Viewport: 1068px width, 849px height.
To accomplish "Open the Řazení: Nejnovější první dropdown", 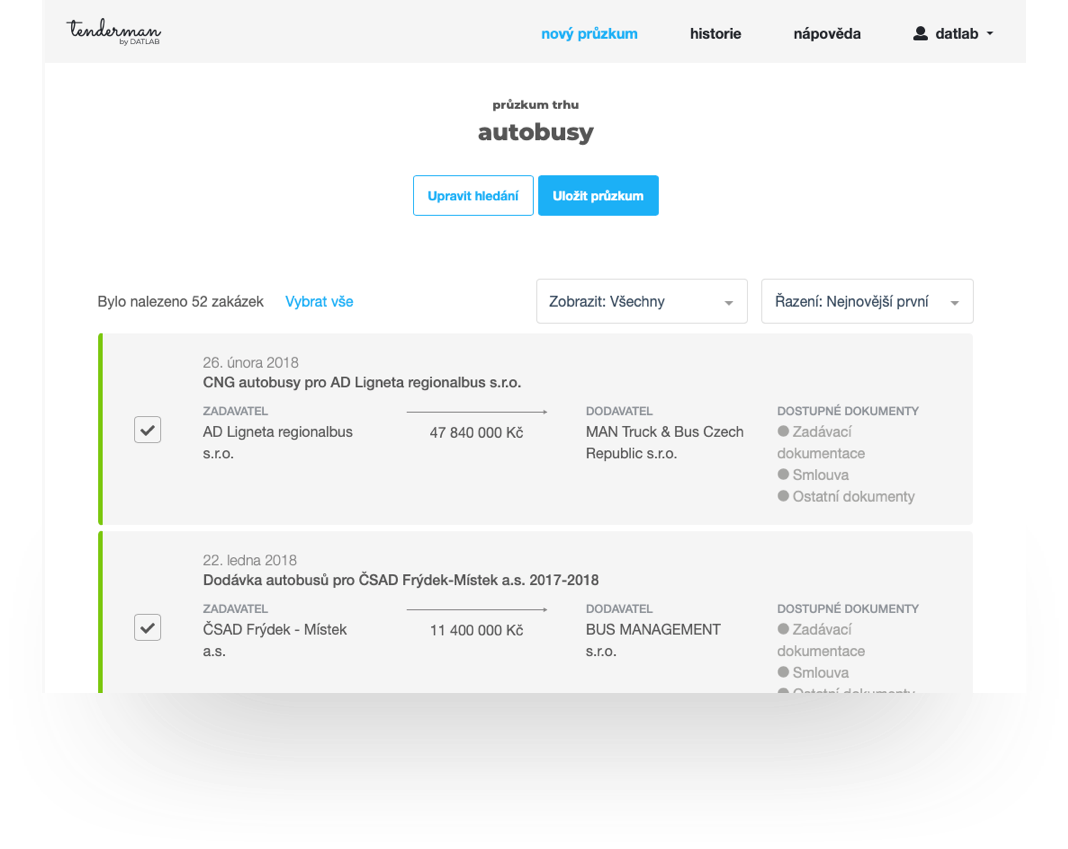I will [x=867, y=301].
